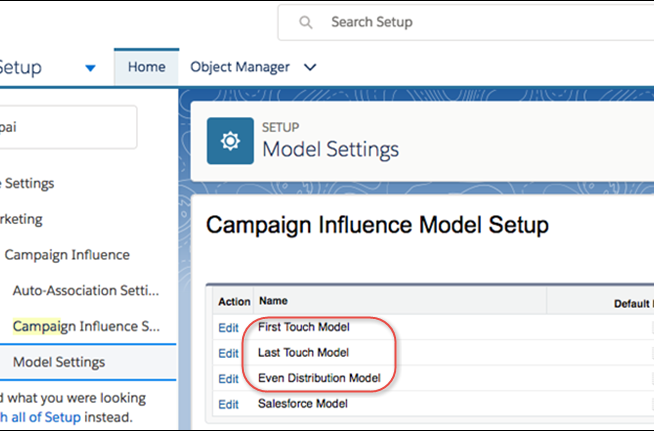Viewport: 654px width, 431px height.
Task: Click the First Touch Model name
Action: 304,327
